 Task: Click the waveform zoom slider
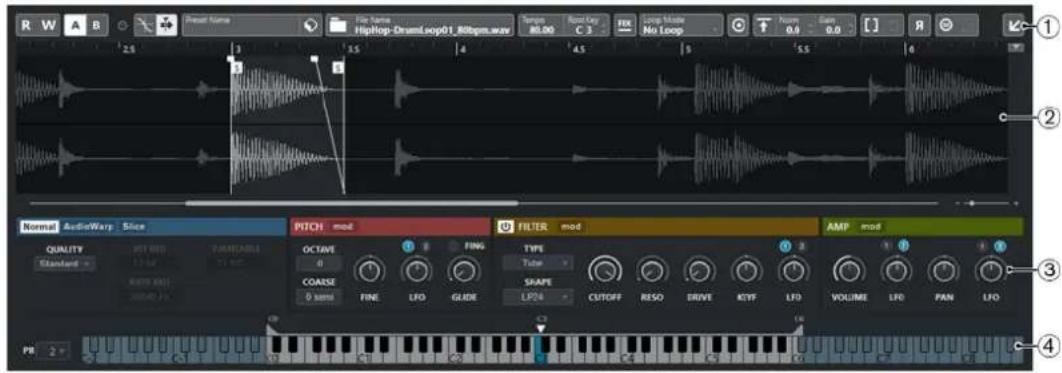point(972,202)
